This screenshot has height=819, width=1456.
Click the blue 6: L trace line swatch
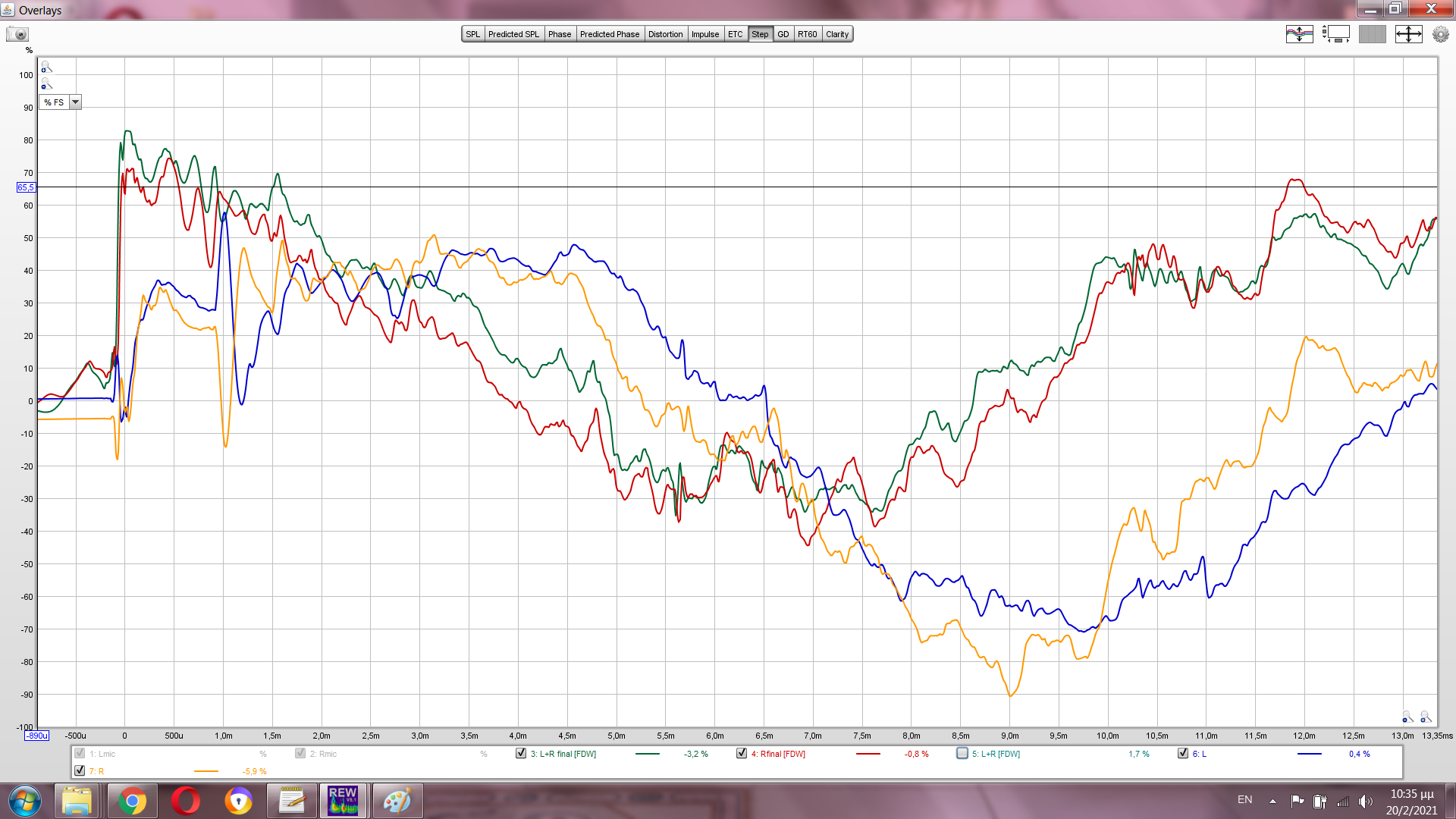(x=1309, y=754)
